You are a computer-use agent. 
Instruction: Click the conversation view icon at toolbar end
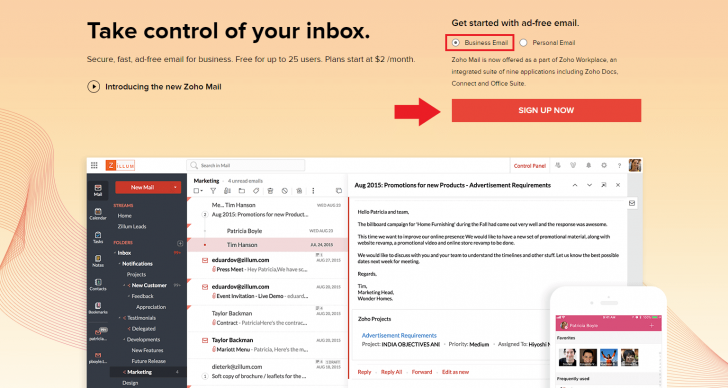338,191
